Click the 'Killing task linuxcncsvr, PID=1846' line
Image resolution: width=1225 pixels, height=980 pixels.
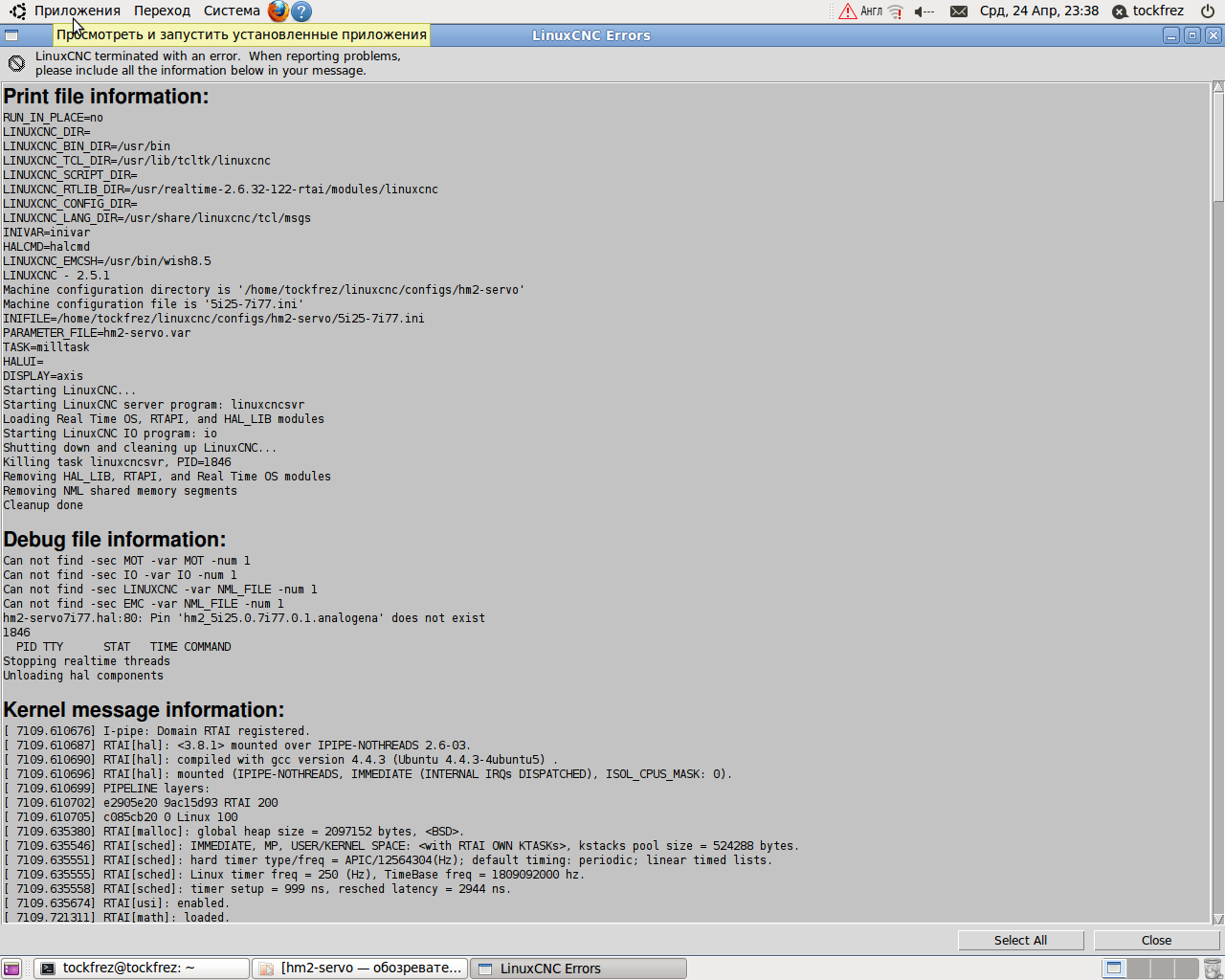(x=117, y=462)
